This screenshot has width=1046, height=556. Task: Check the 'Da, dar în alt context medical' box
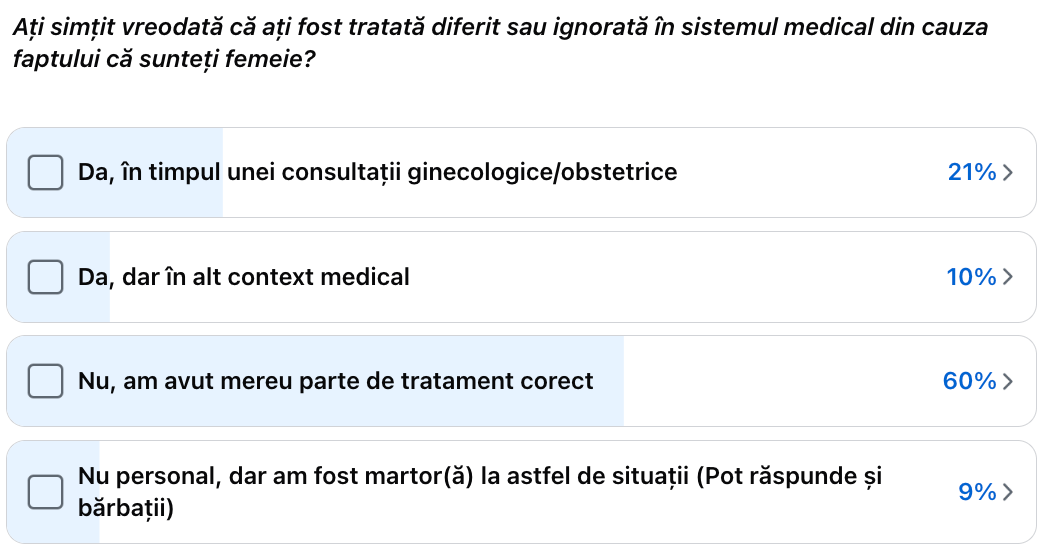(x=45, y=277)
